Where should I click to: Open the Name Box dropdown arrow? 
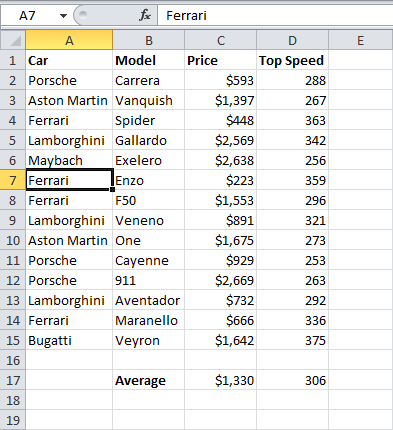pyautogui.click(x=63, y=16)
